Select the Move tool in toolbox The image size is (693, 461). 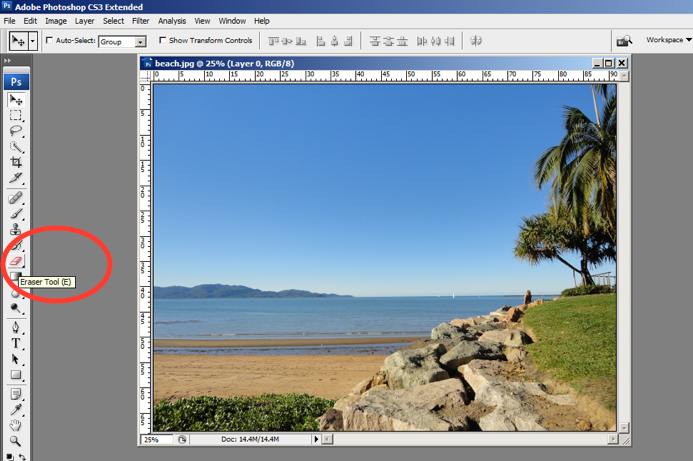click(x=16, y=100)
